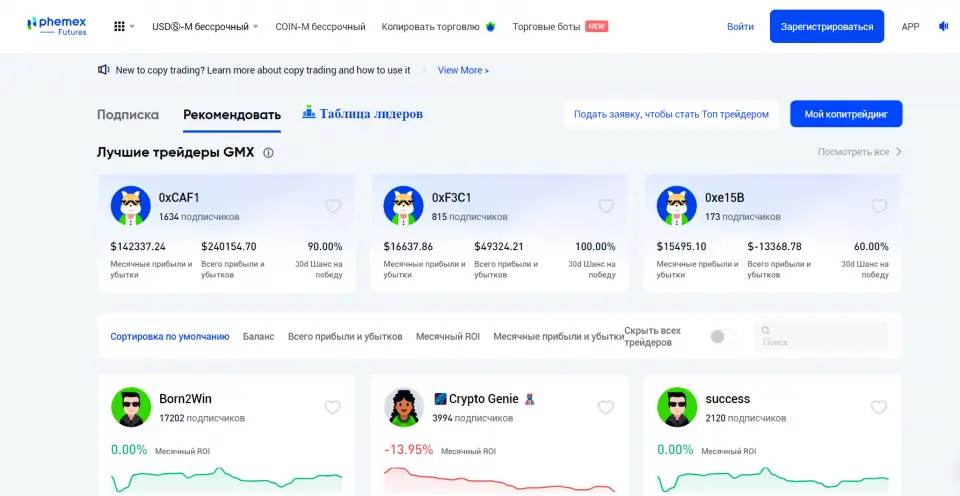Favorite the success trader with the heart
Screen dimensions: 960x496
point(879,407)
